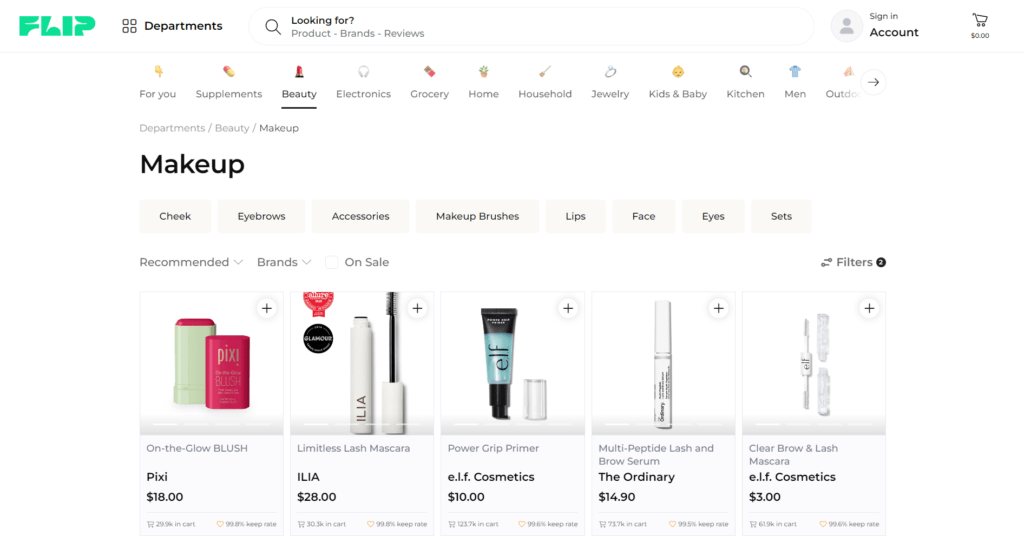
Task: Click the Electronics headphones icon
Action: click(363, 71)
